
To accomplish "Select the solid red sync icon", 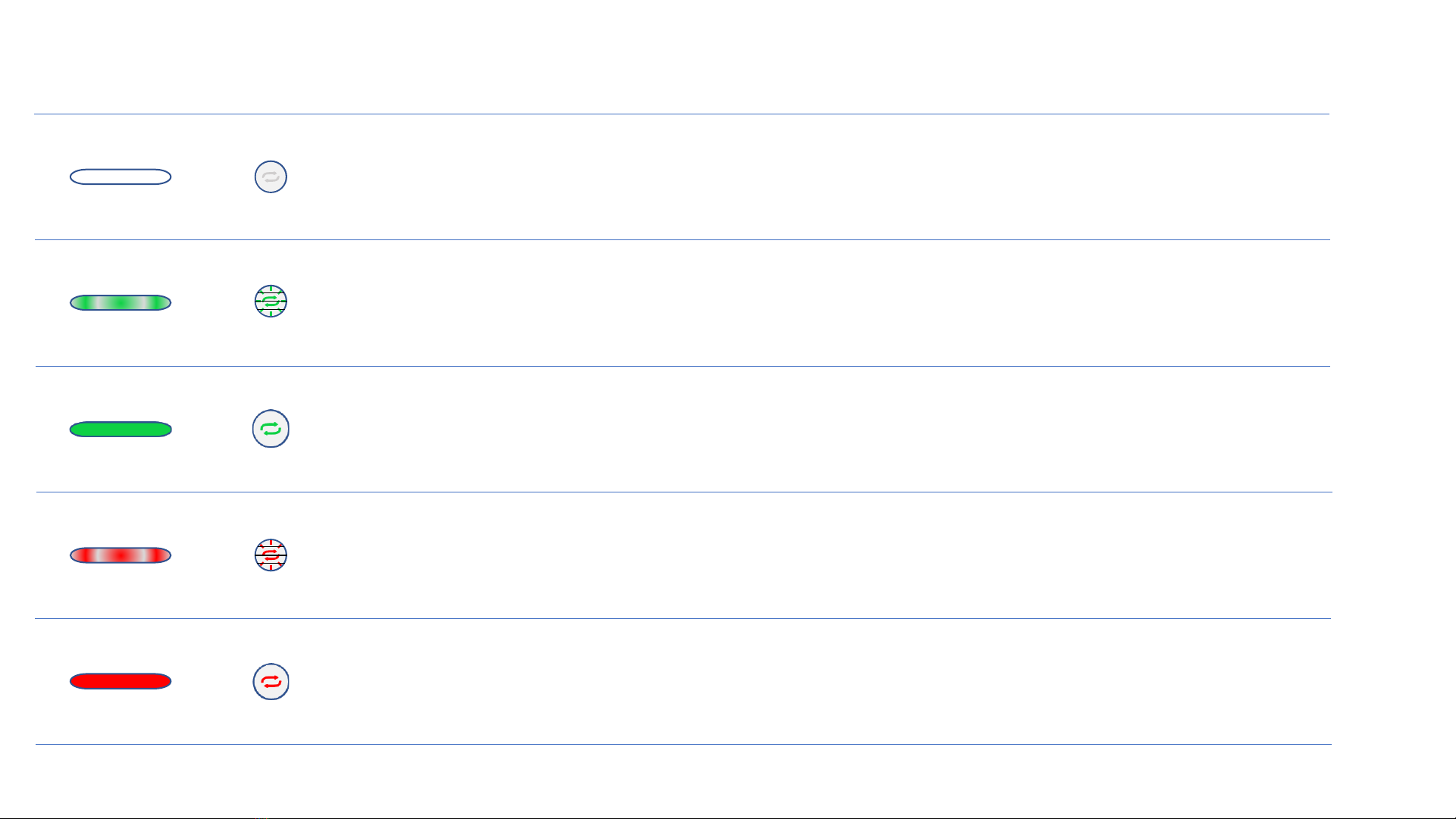I will (271, 682).
